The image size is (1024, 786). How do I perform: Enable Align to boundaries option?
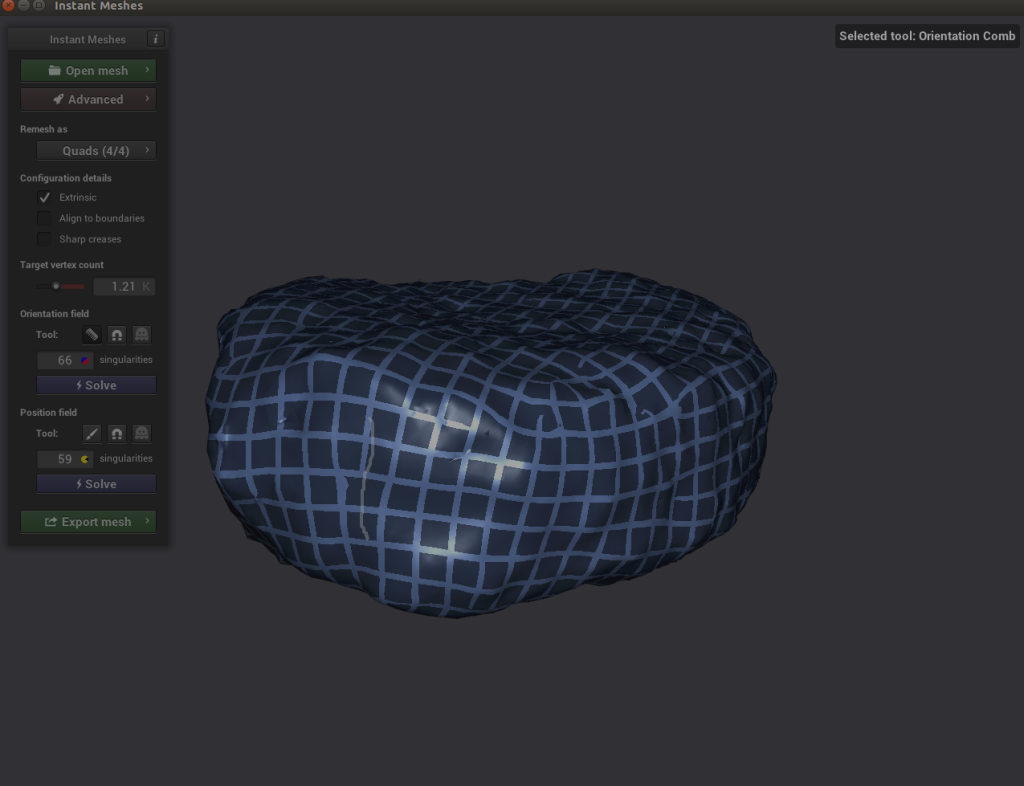[x=44, y=218]
